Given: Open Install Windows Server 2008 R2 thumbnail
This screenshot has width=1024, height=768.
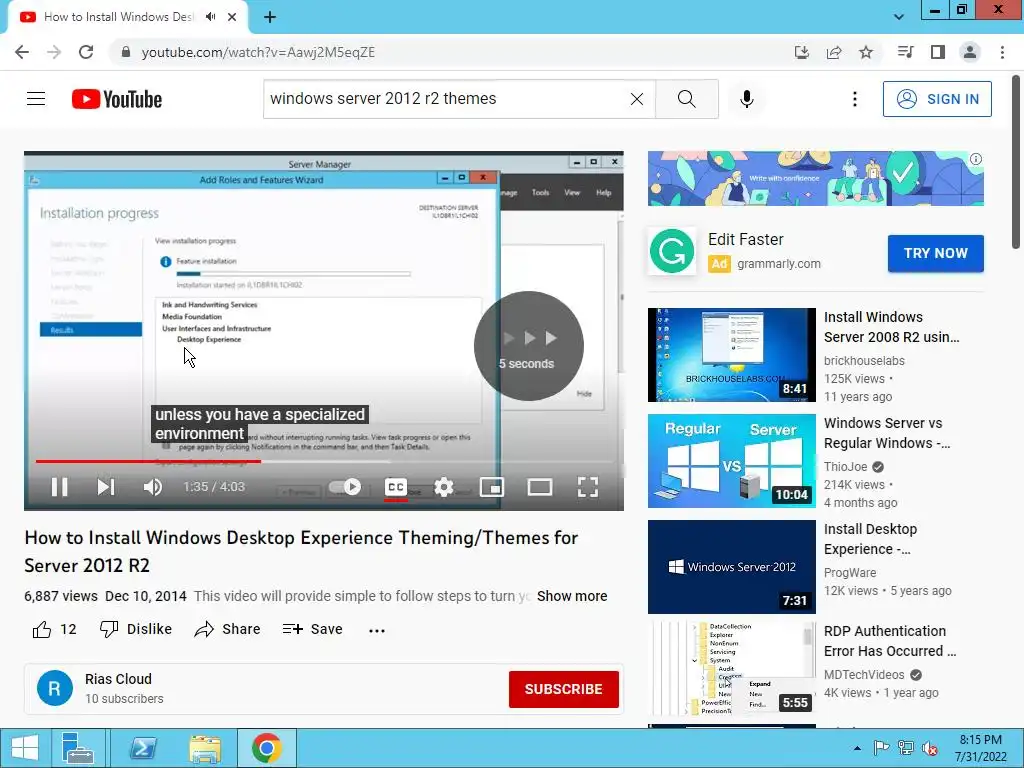Looking at the screenshot, I should pos(731,355).
